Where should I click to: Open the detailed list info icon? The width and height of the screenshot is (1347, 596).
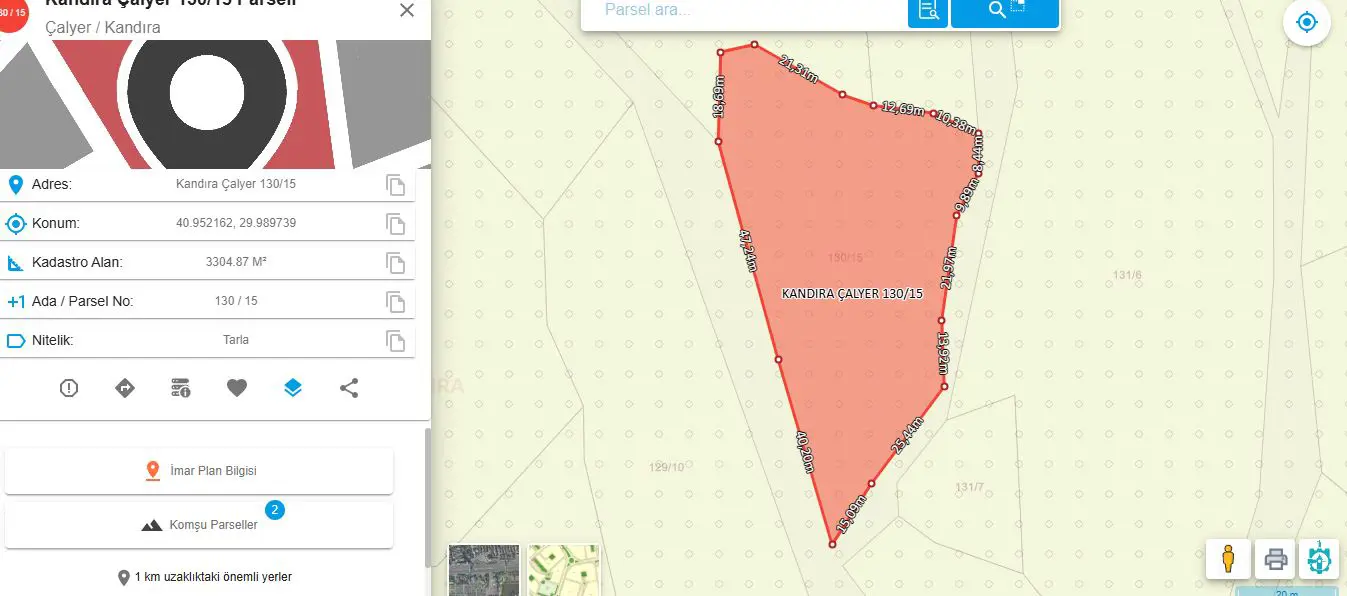tap(181, 388)
